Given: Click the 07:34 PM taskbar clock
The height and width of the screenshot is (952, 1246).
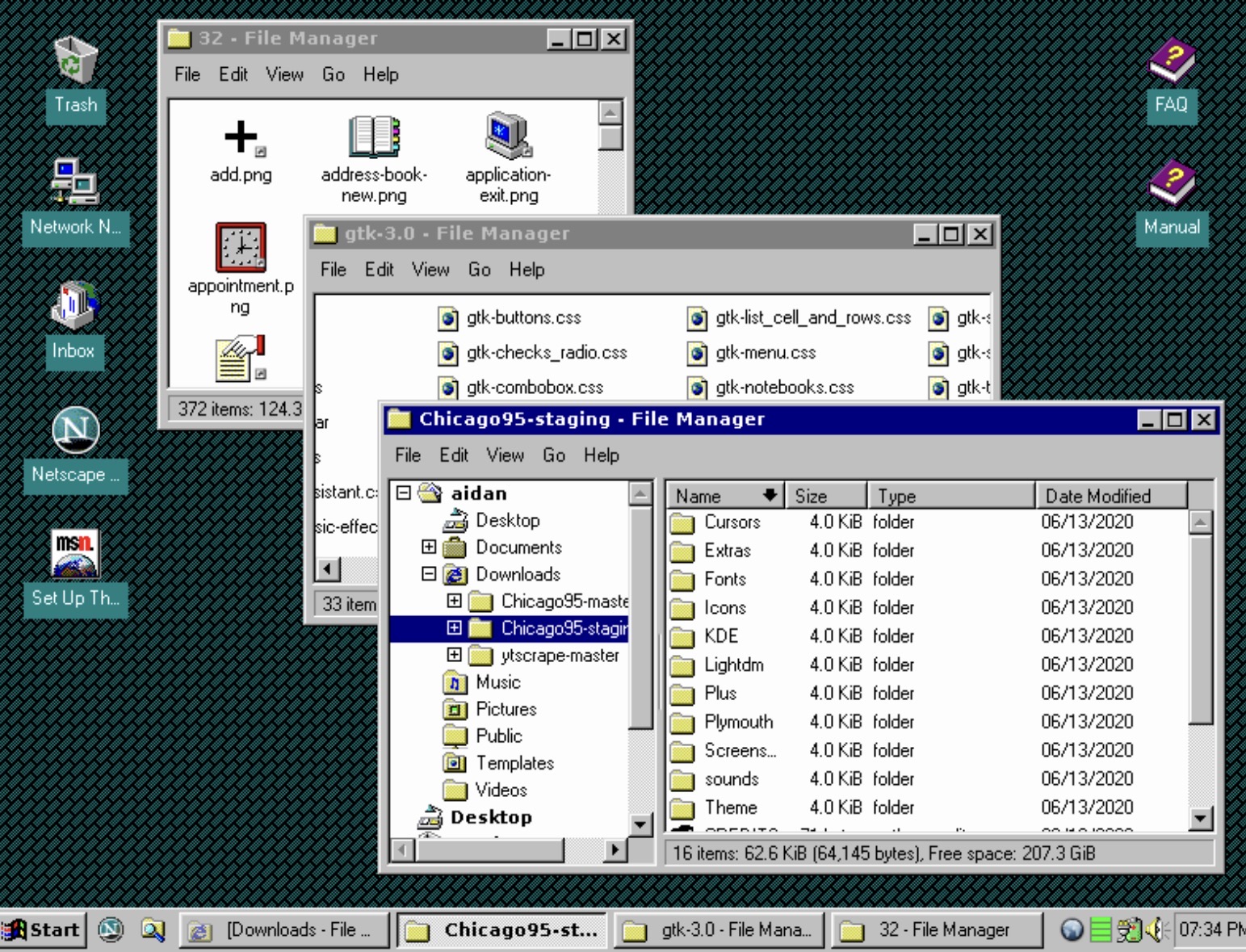Looking at the screenshot, I should (1211, 930).
